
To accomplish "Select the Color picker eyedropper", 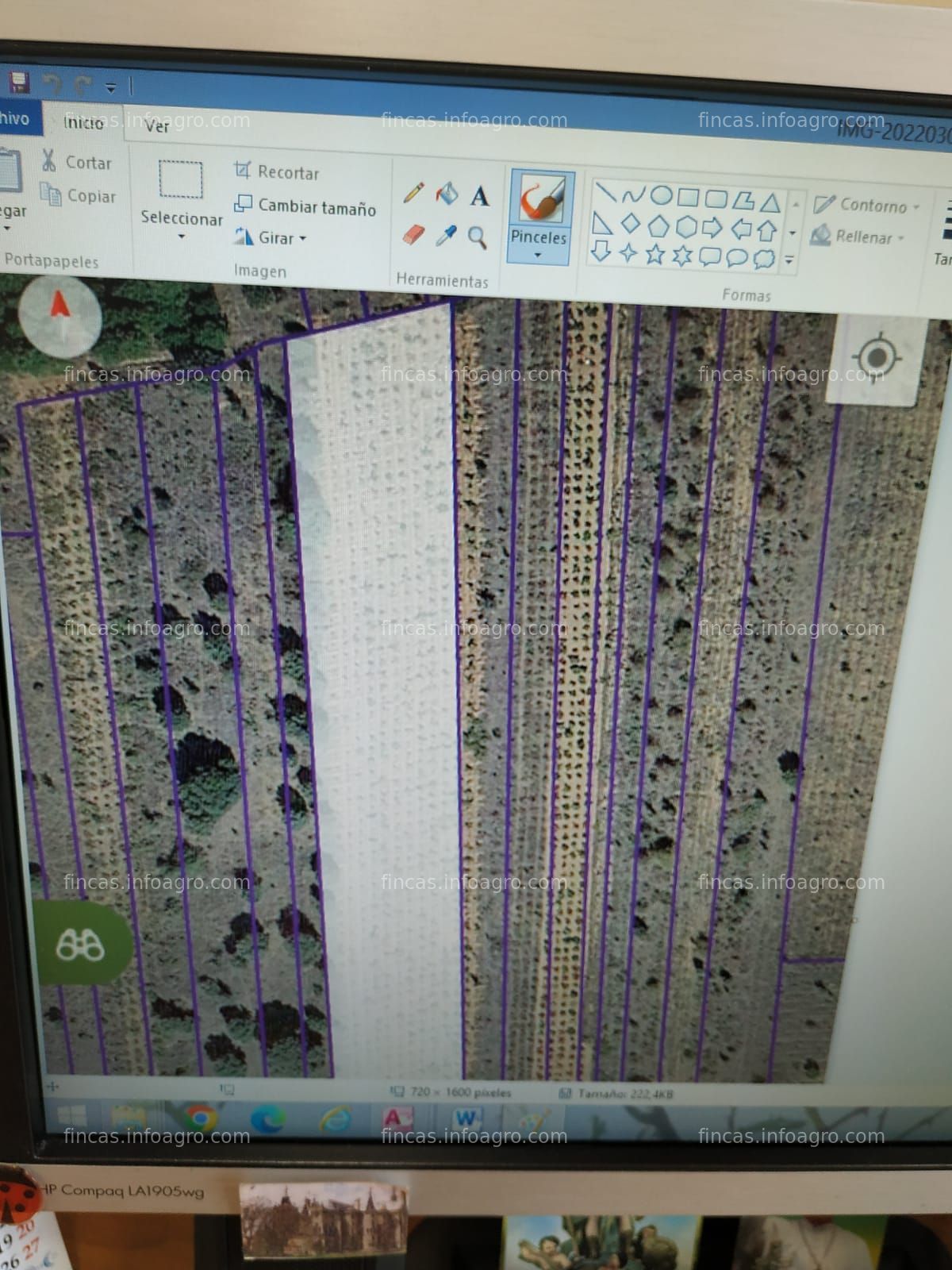I will click(447, 236).
